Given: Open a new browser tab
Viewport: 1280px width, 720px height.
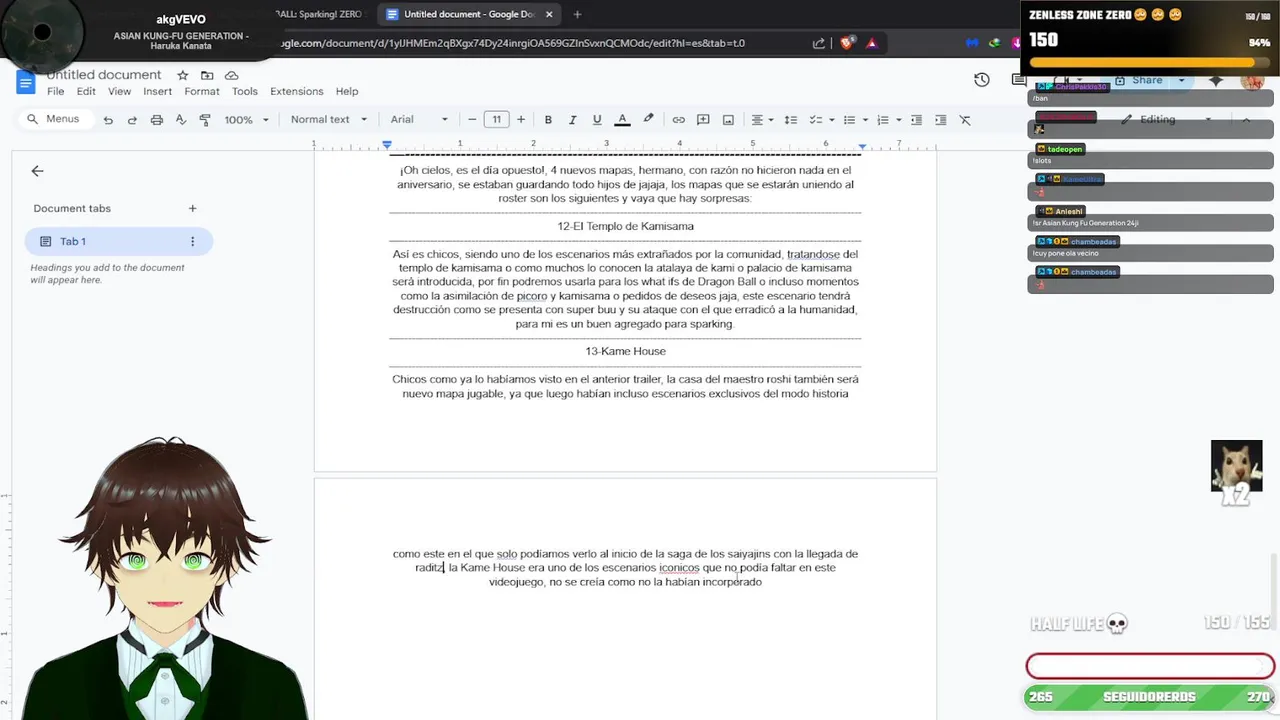Looking at the screenshot, I should 577,14.
